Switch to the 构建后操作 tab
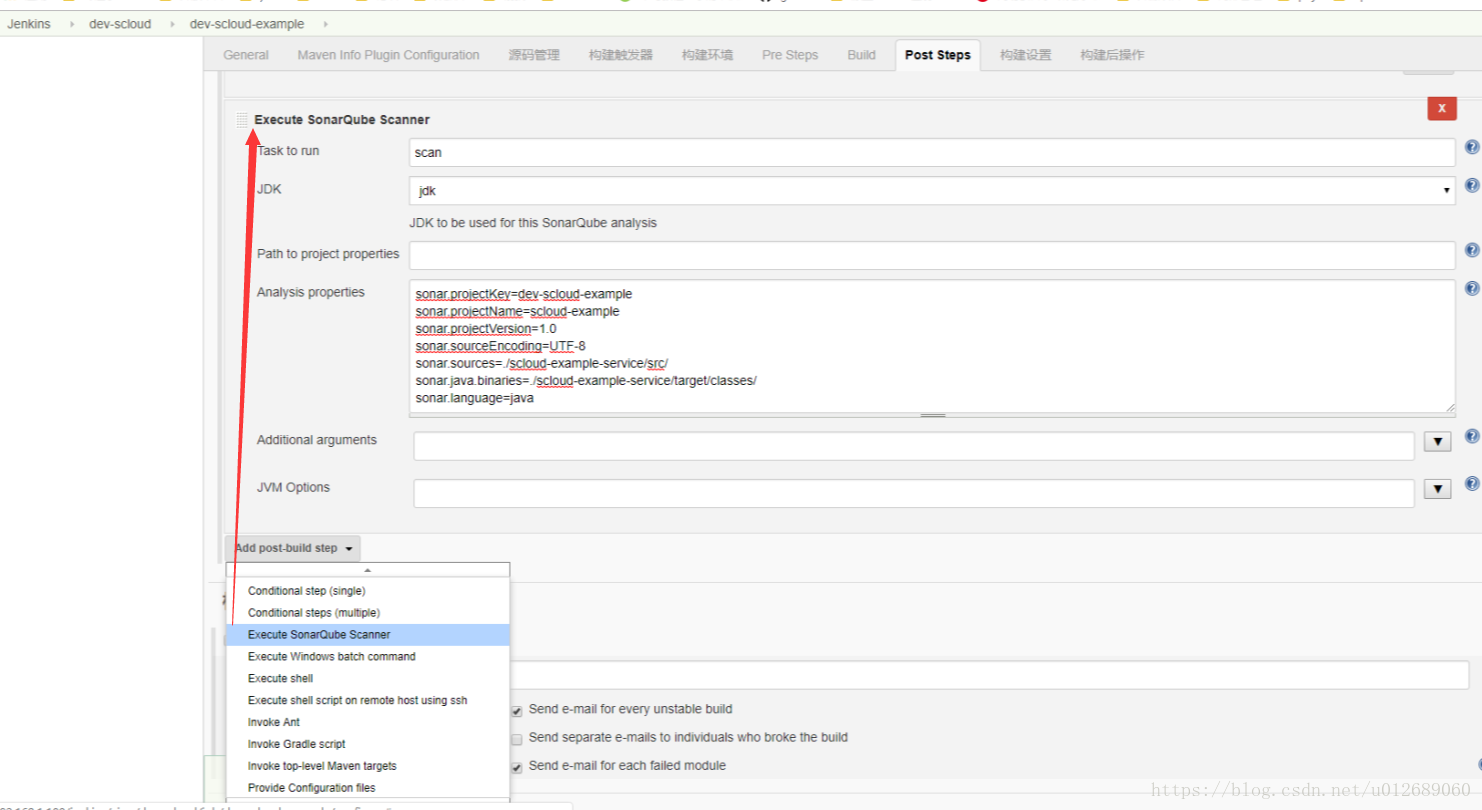Image resolution: width=1482 pixels, height=810 pixels. (1112, 55)
